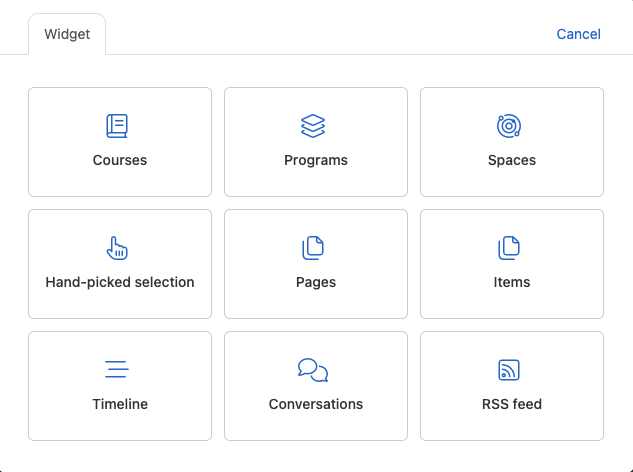
Task: Click the stacked layers icon for Programs
Action: pos(314,126)
